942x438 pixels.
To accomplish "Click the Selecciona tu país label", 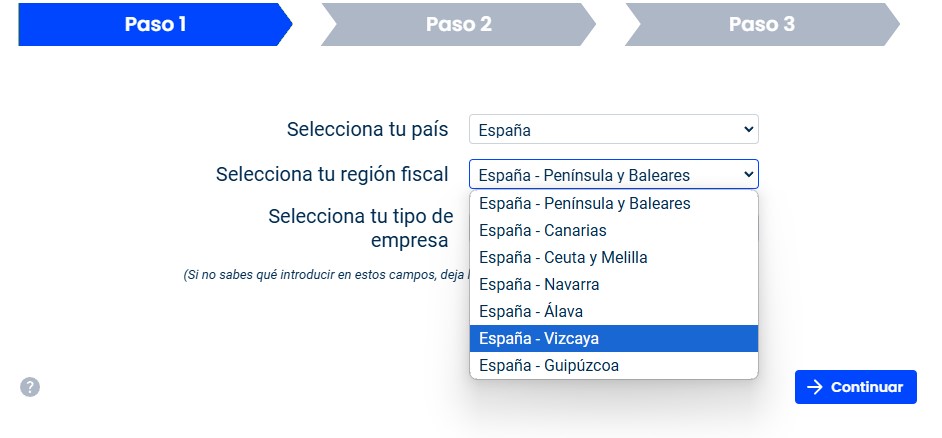I will pyautogui.click(x=367, y=129).
